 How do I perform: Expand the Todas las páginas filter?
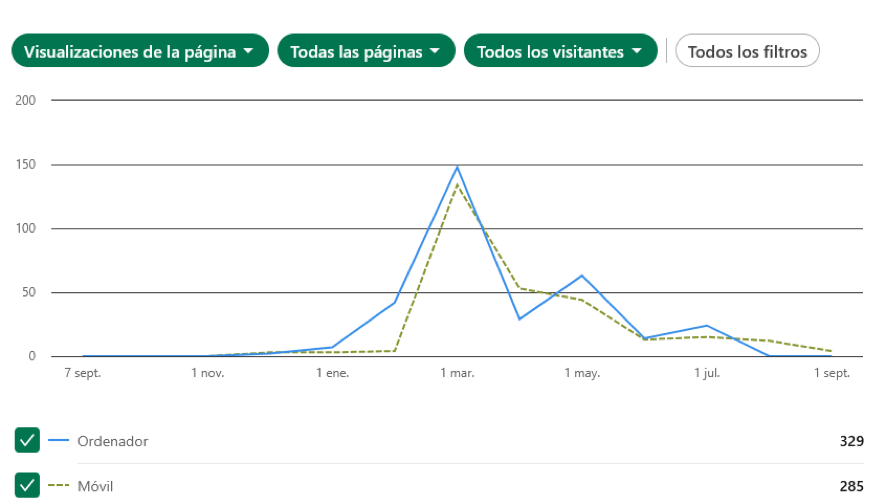366,51
